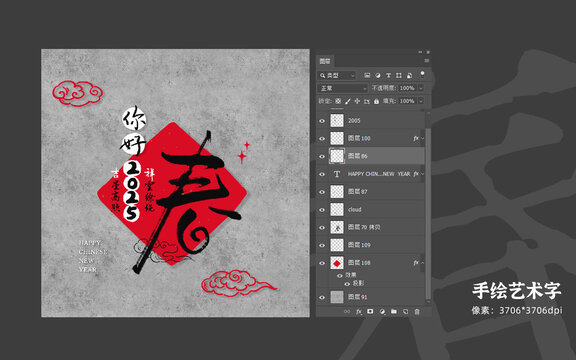The image size is (576, 360).
Task: Open the opacity slider dropdown arrow
Action: click(421, 88)
